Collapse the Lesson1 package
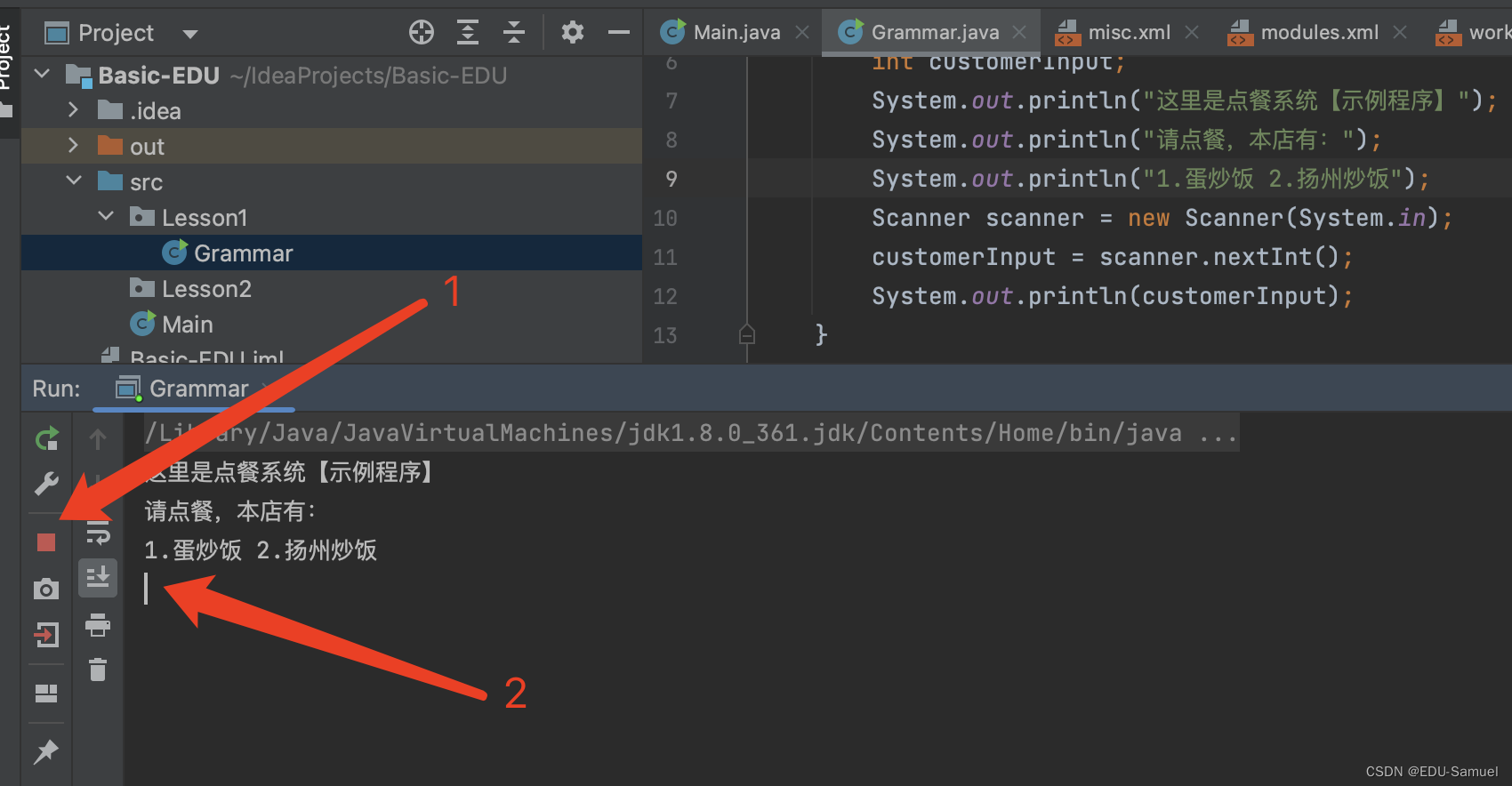 106,216
